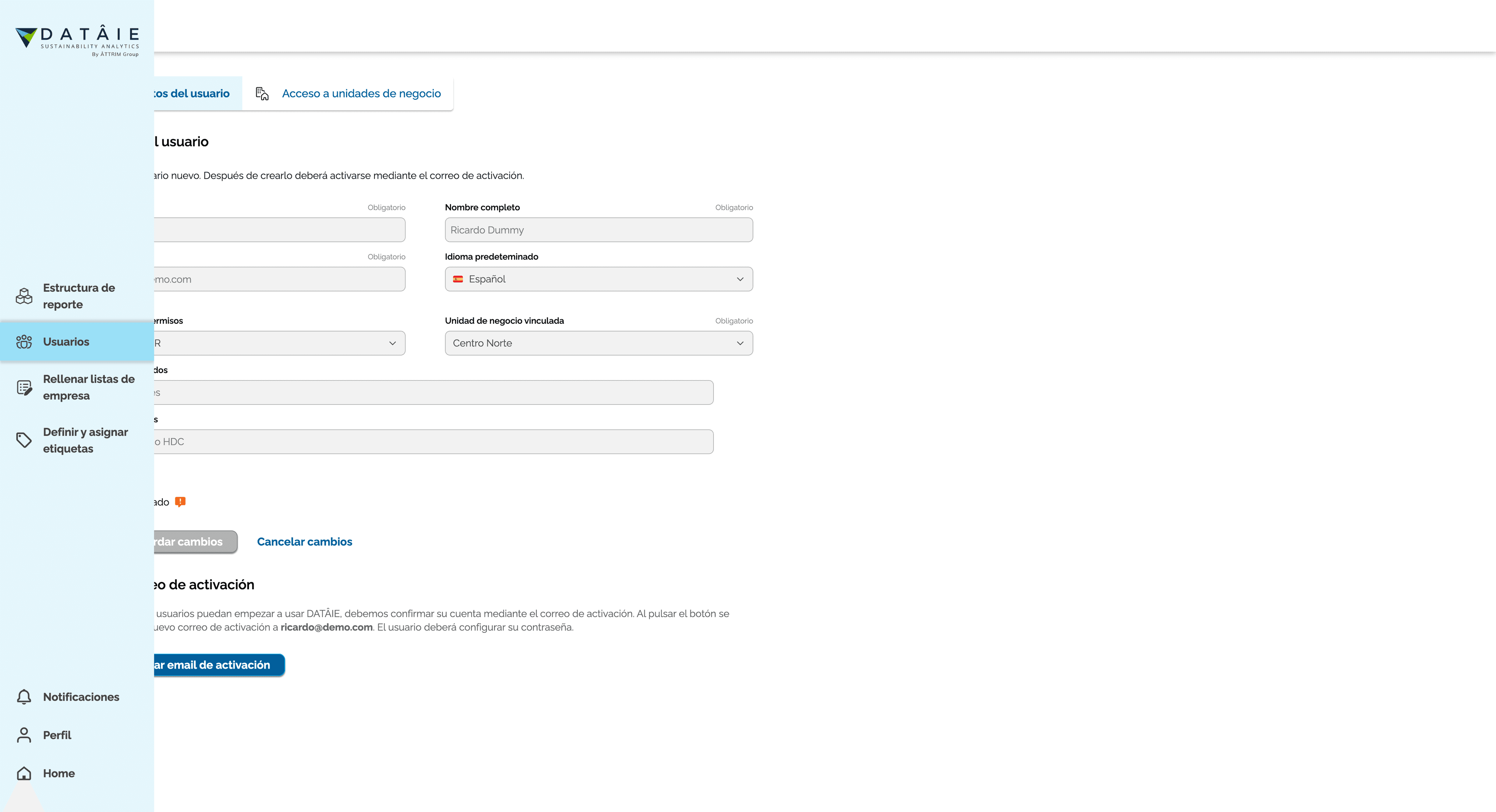Click the building icon beside Acceso a unidades

pyautogui.click(x=263, y=93)
